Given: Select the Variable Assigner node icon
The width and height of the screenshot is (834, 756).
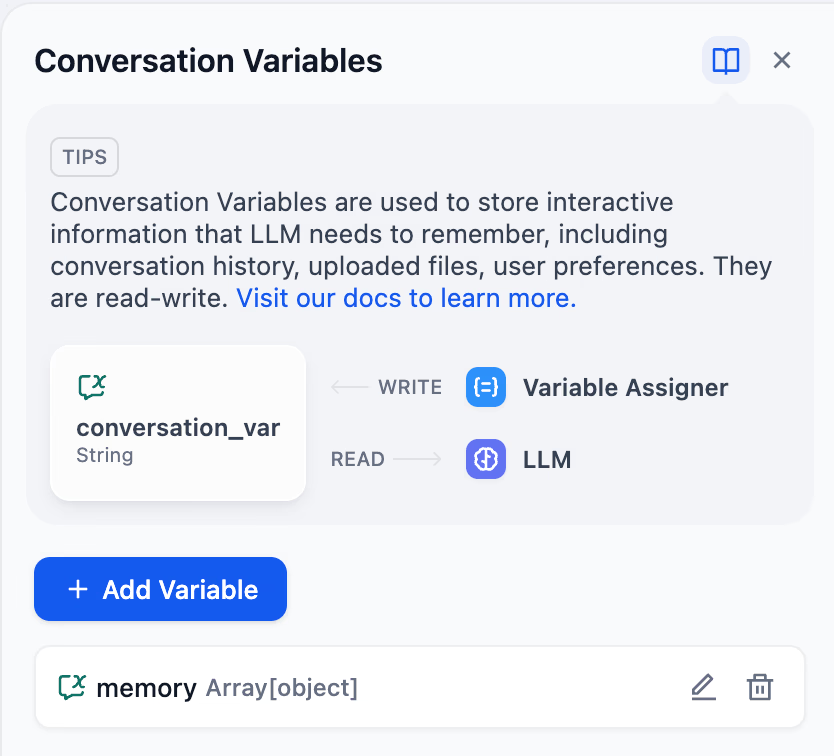Looking at the screenshot, I should 486,388.
